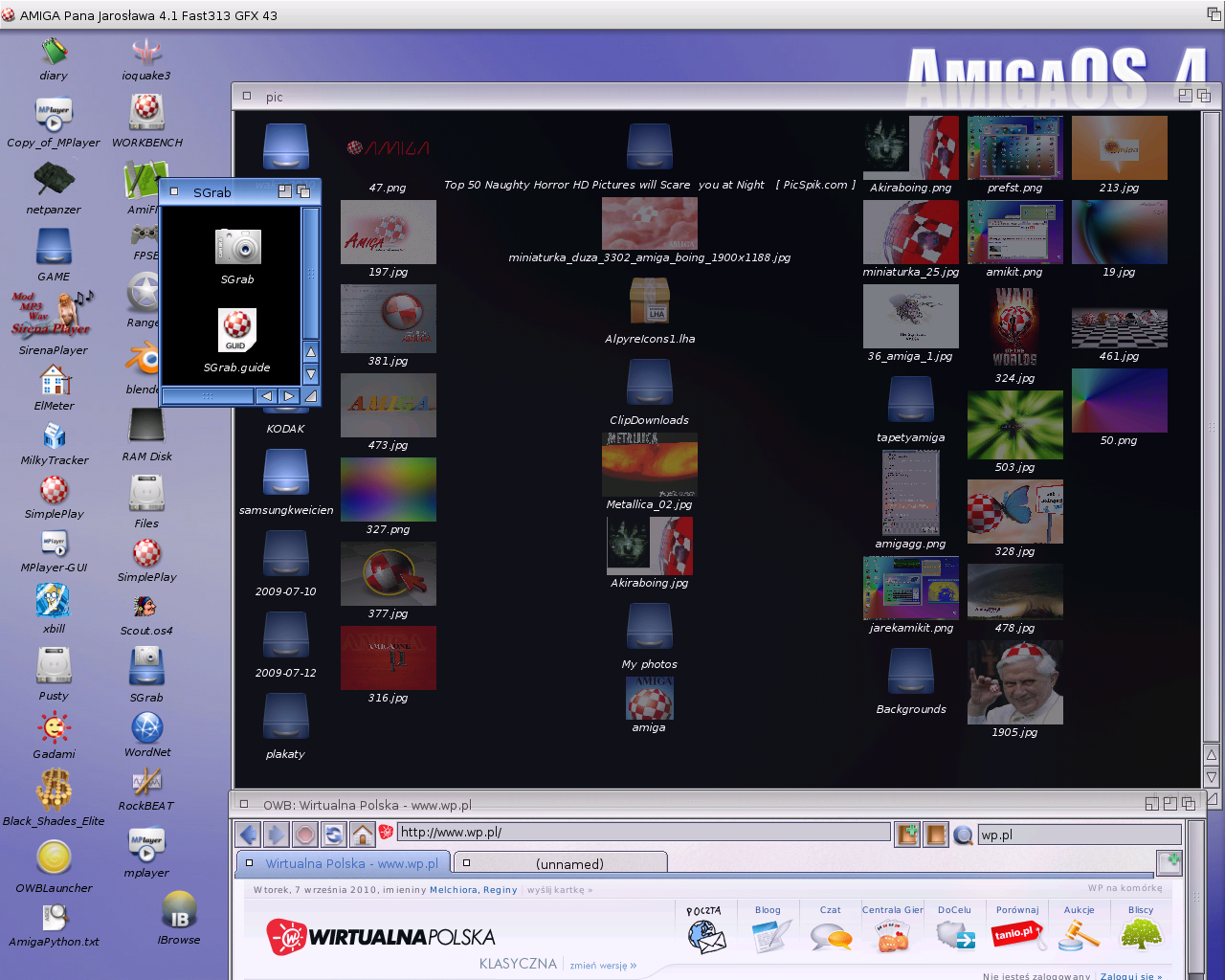Click the 'zmień wersję' link
The image size is (1225, 980).
(603, 966)
